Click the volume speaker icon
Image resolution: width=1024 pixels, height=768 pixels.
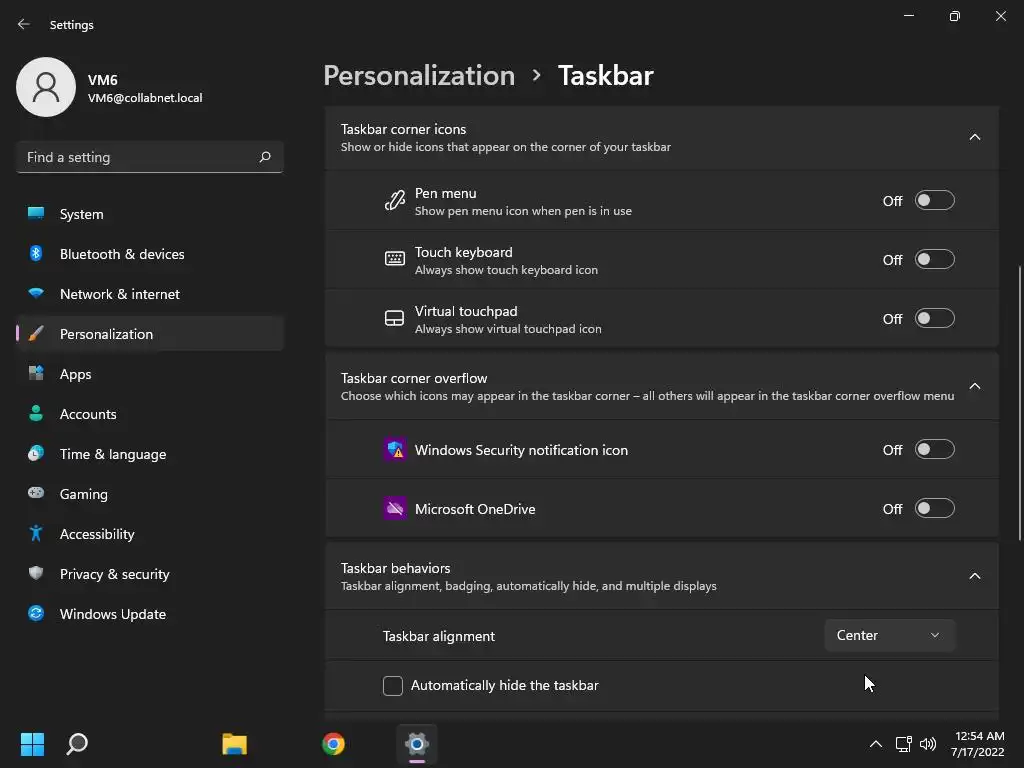pos(928,744)
